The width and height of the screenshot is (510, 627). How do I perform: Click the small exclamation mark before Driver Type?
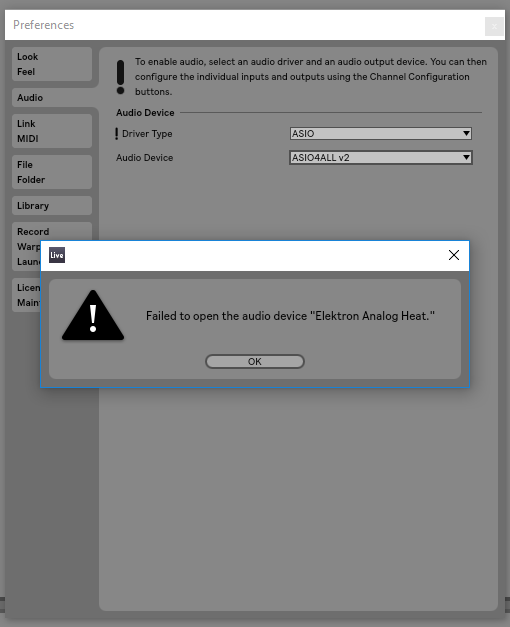[x=116, y=134]
